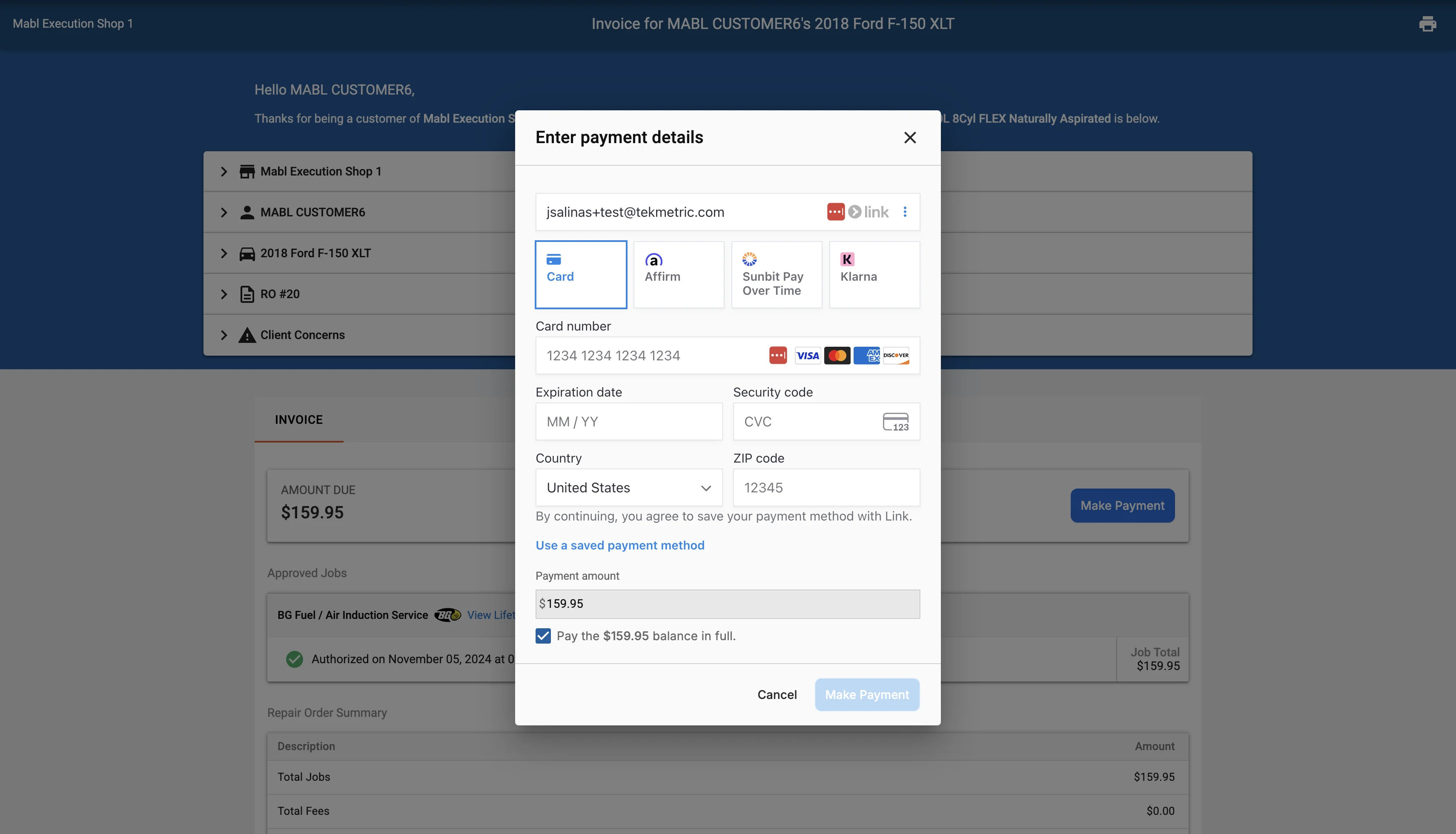Switch to the INVOICE tab
This screenshot has height=834, width=1456.
[x=299, y=419]
